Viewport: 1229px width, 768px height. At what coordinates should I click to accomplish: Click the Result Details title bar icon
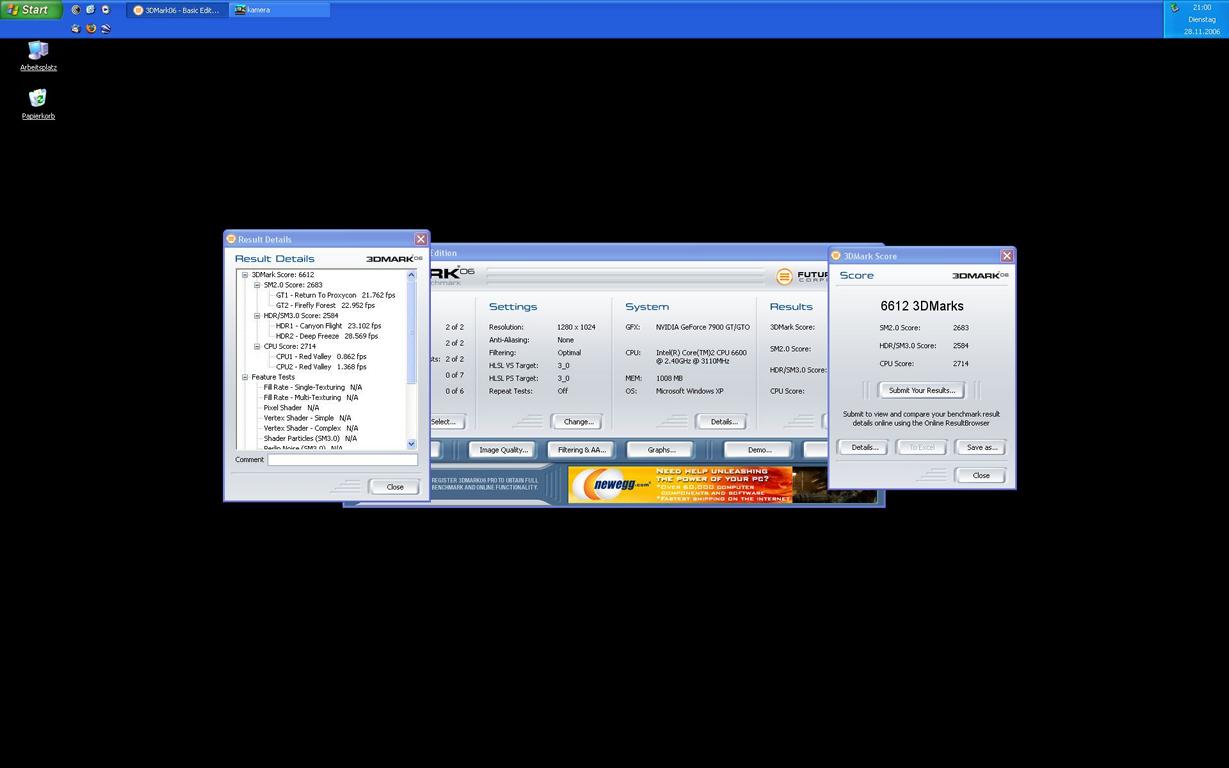(x=231, y=239)
